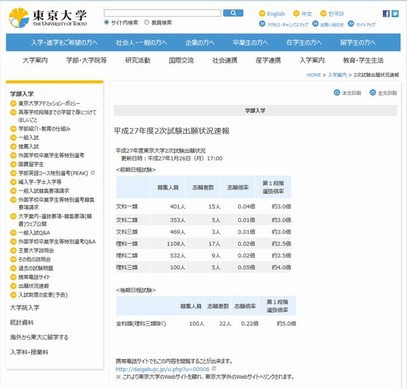
Task: Open the 編入学・学士入学等 sidebar link
Action: [40, 182]
